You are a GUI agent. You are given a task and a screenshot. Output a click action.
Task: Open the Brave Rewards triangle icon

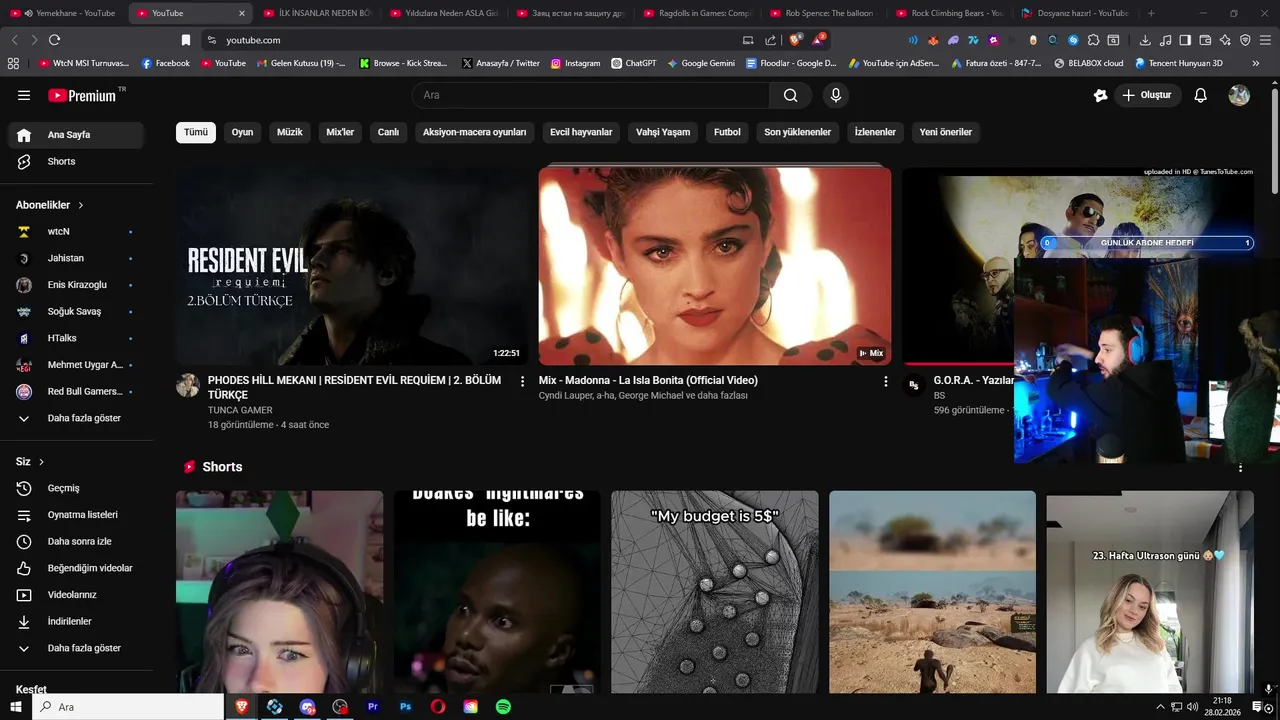coord(819,40)
